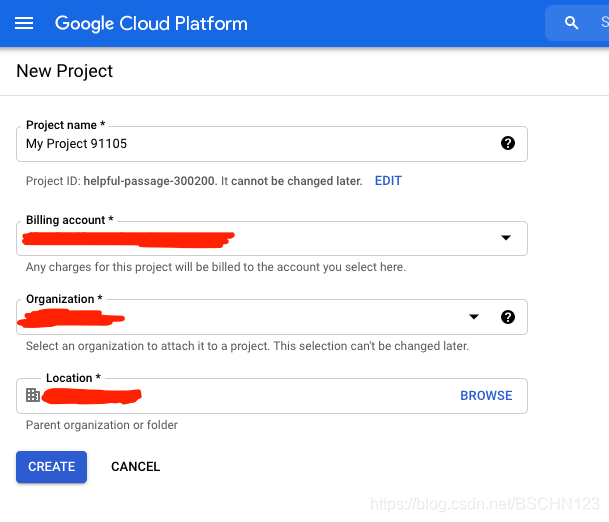
Task: Click 'Select an organization to attach' hint text
Action: coord(247,346)
